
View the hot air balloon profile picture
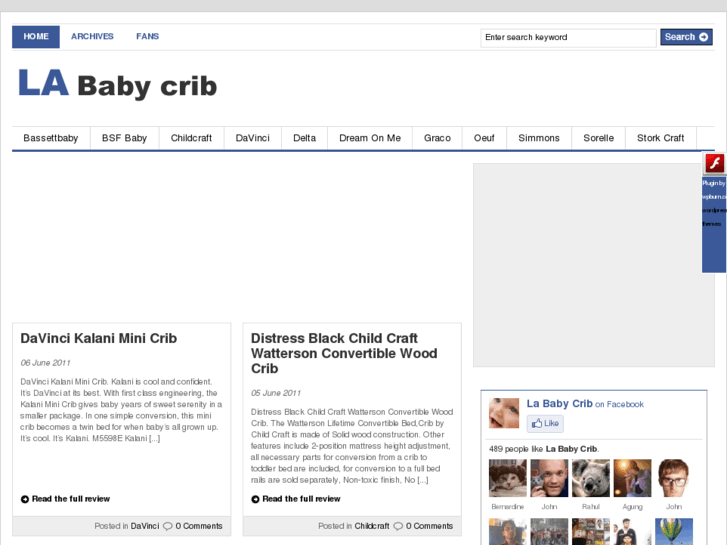pyautogui.click(x=674, y=532)
